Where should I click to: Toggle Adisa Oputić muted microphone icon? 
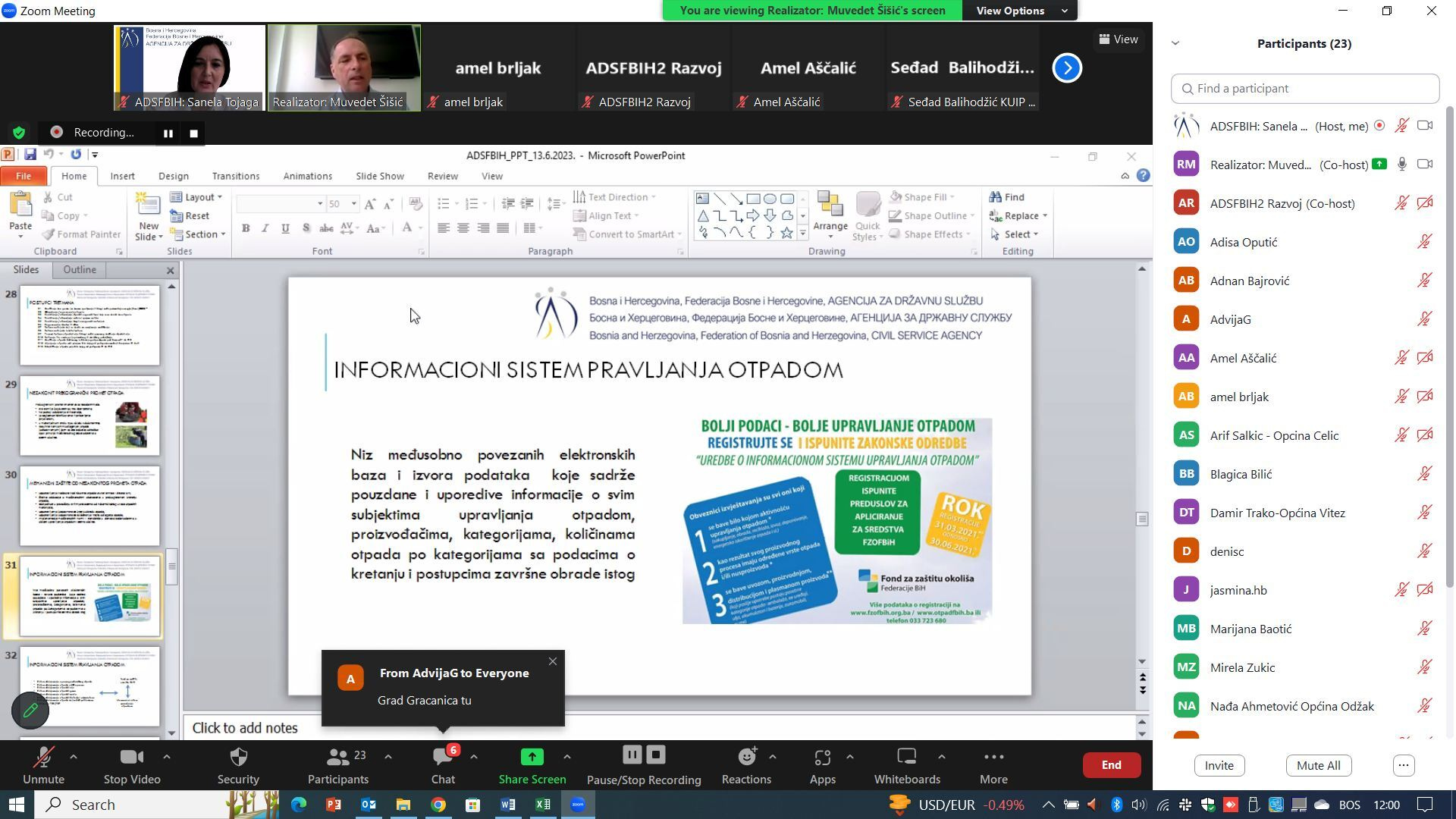tap(1425, 242)
